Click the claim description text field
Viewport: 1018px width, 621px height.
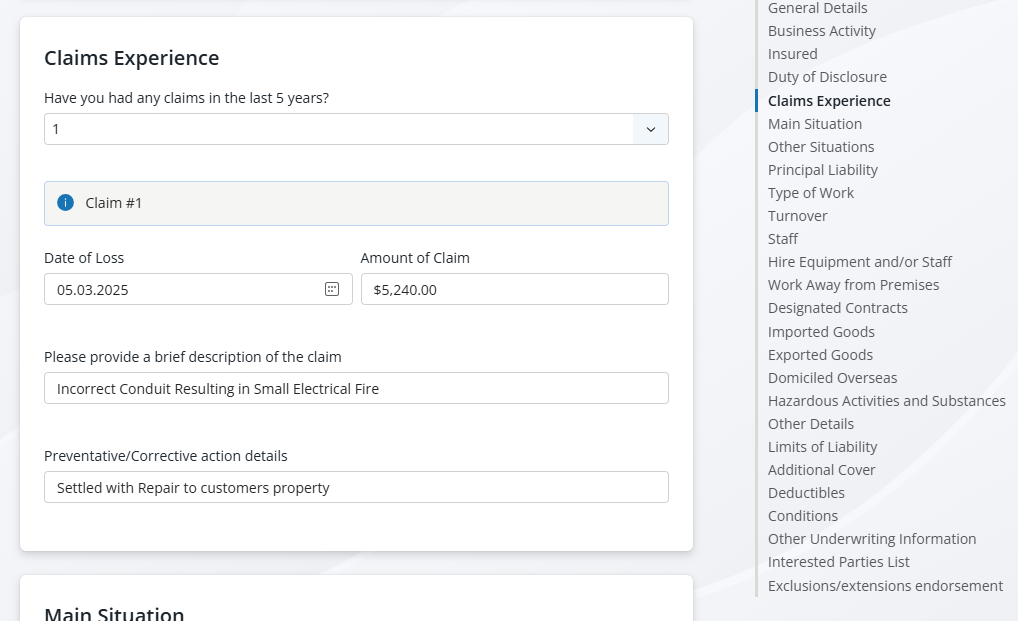click(x=356, y=388)
